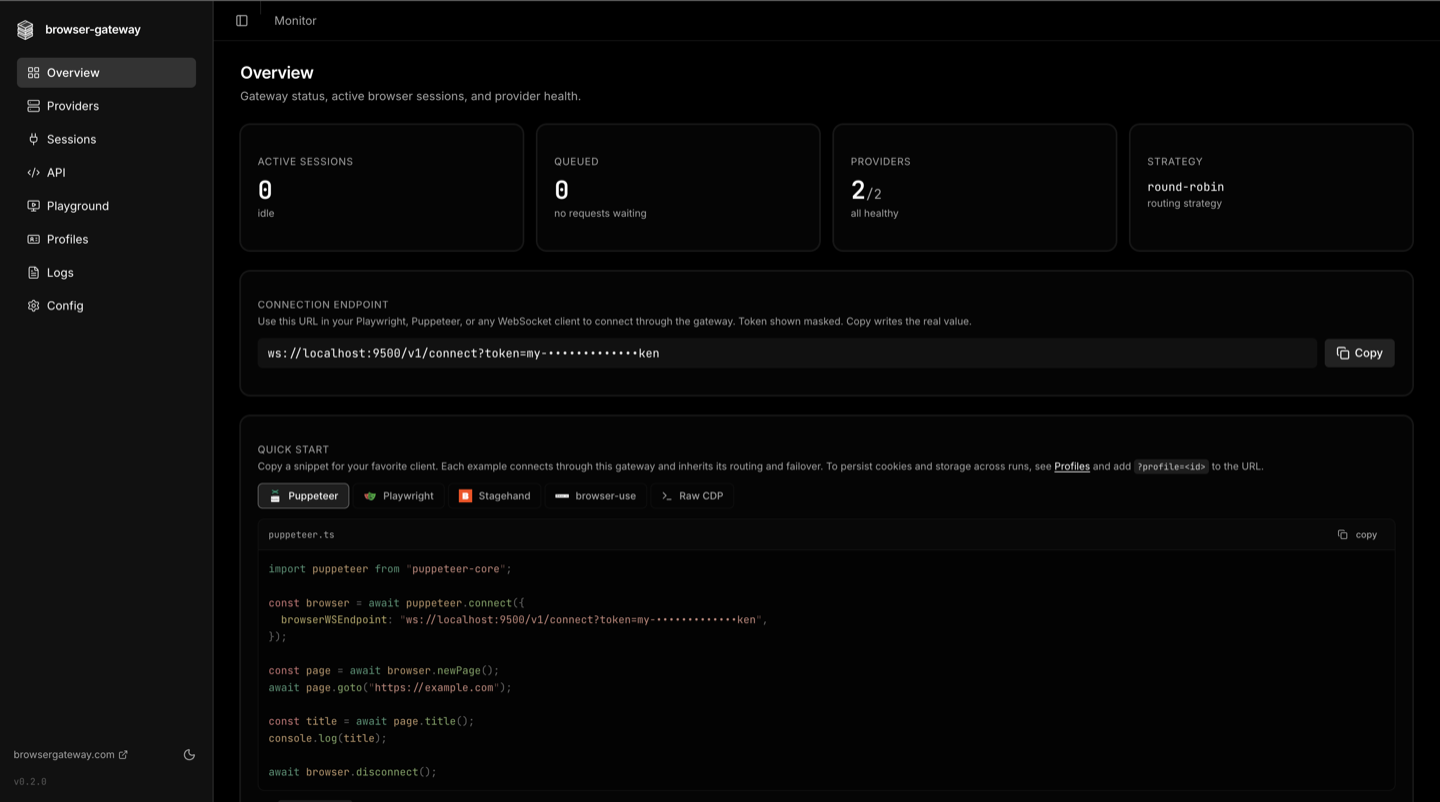This screenshot has width=1440, height=802.
Task: Click the Raw CDP terminal icon
Action: [x=667, y=496]
